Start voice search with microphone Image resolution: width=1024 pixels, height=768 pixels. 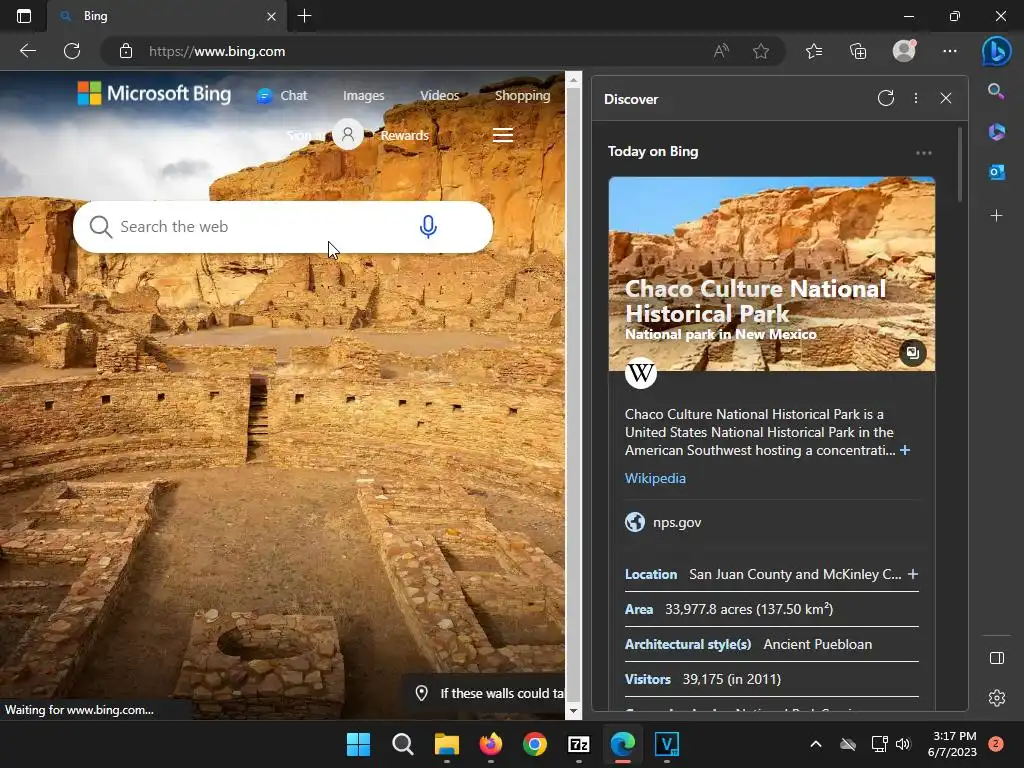(428, 227)
